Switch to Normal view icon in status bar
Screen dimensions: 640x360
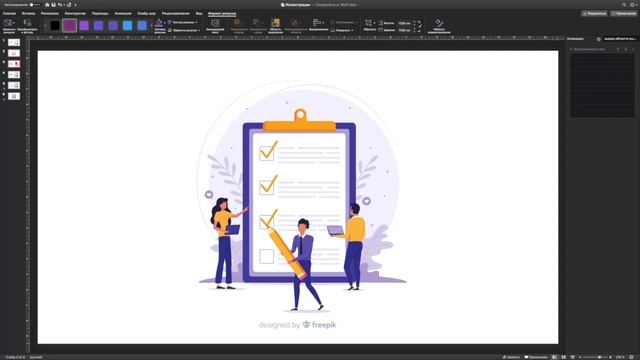(x=554, y=357)
